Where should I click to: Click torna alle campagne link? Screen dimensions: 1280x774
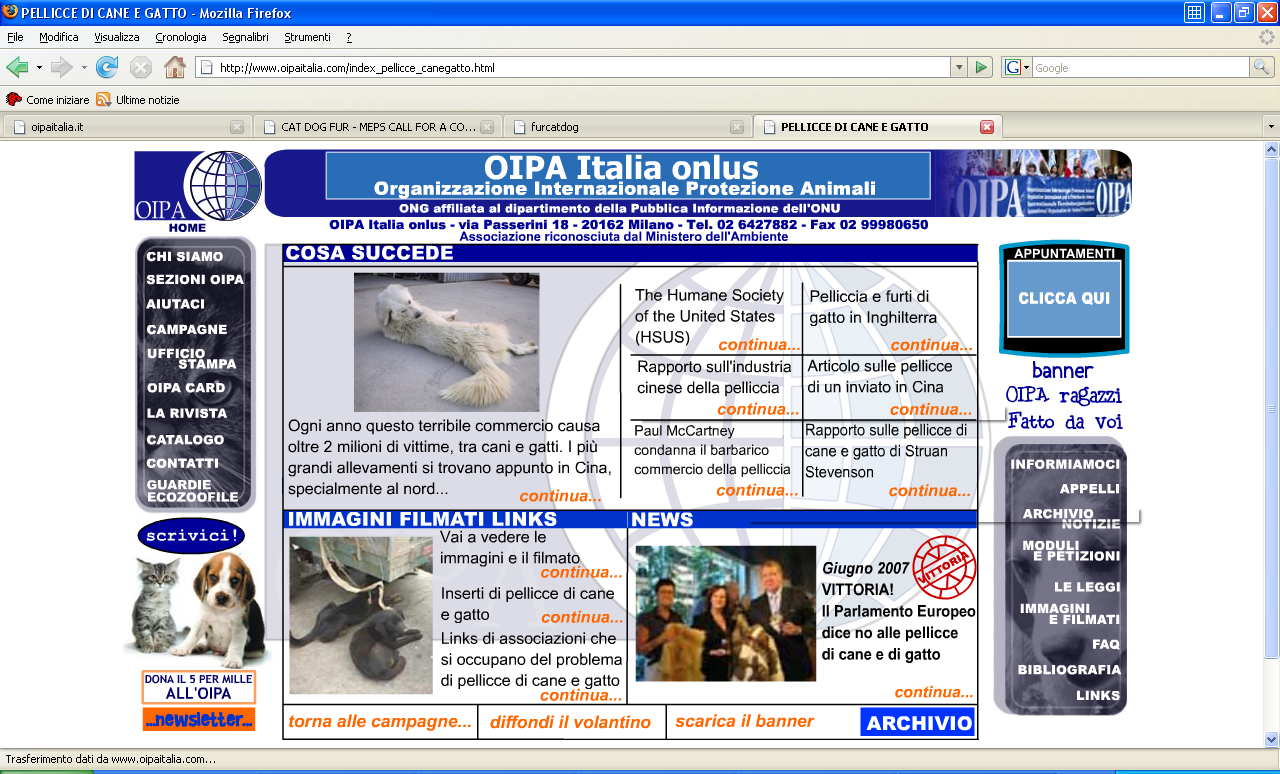tap(380, 722)
